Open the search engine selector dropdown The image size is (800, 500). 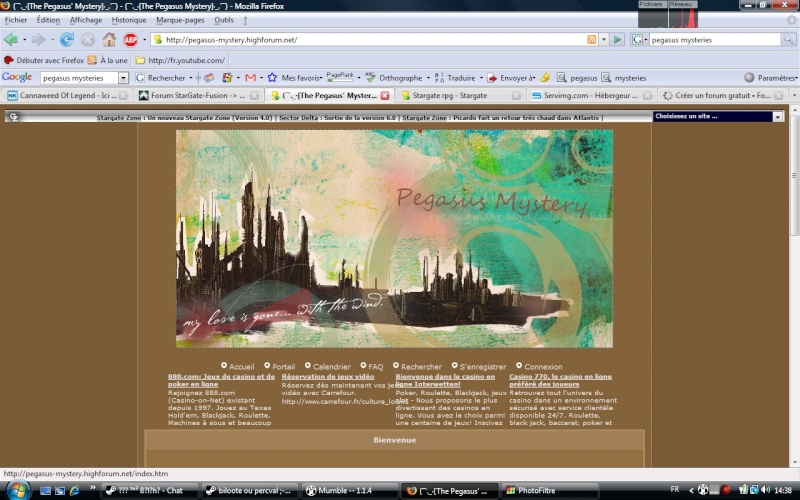click(639, 39)
